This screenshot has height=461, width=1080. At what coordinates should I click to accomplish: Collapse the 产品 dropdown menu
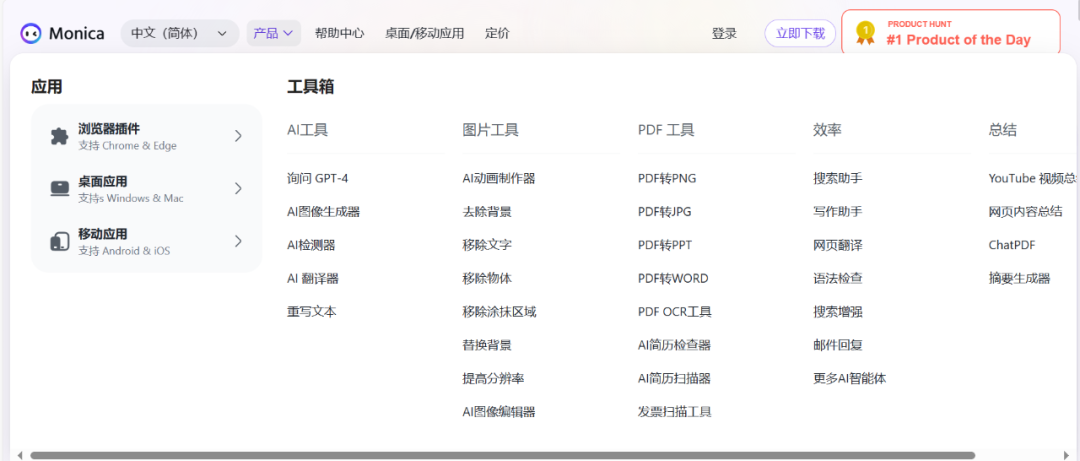(x=273, y=33)
